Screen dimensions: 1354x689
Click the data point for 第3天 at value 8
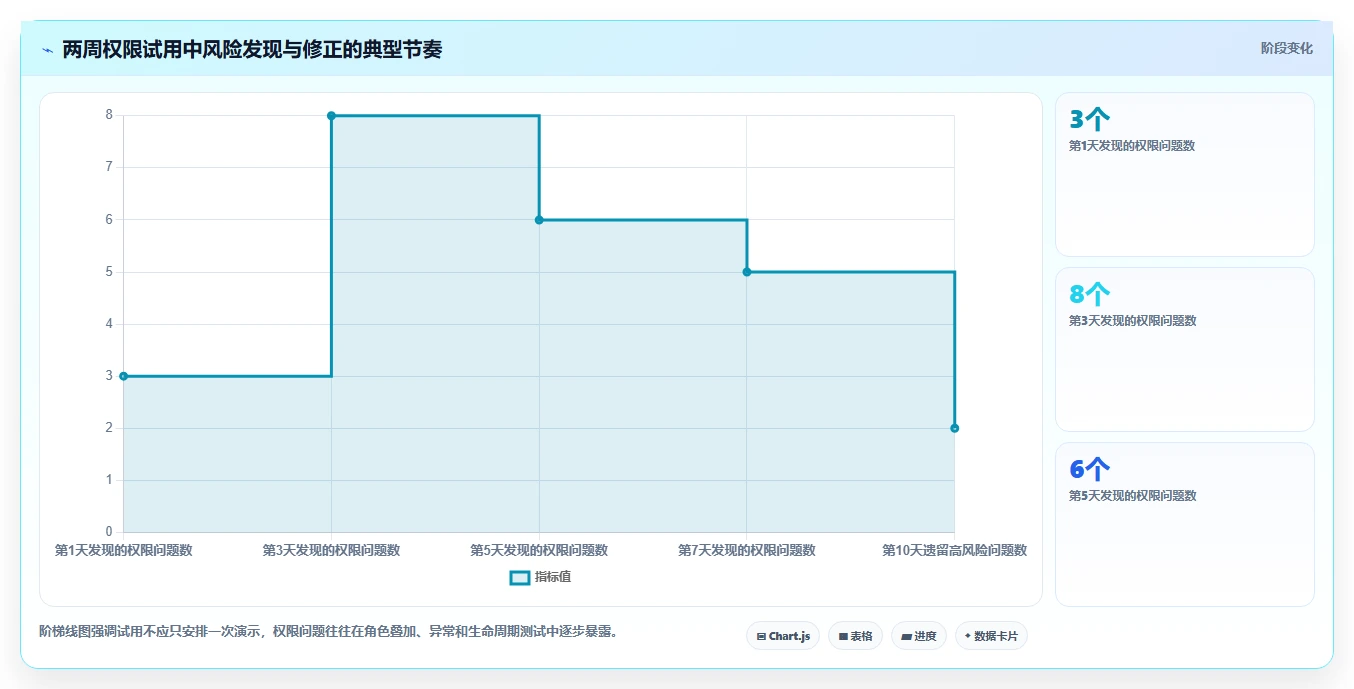[x=331, y=116]
